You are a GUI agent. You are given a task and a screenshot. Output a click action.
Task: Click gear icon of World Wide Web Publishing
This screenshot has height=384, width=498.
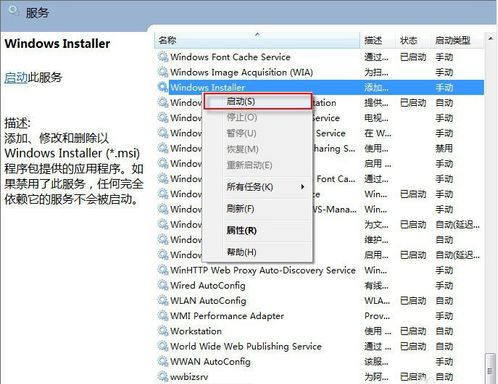tap(163, 346)
